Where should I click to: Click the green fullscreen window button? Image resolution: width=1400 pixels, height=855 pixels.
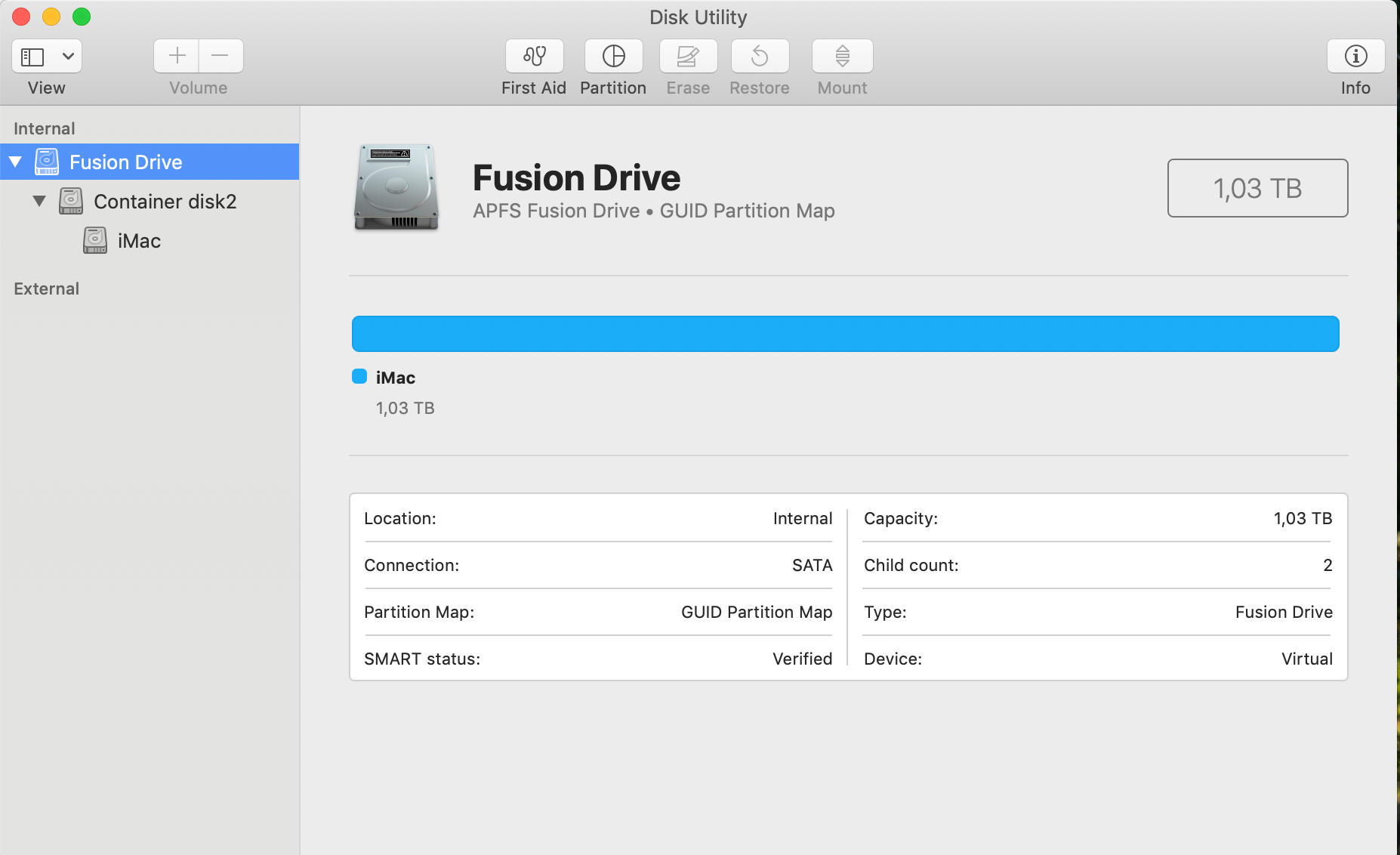(x=82, y=17)
